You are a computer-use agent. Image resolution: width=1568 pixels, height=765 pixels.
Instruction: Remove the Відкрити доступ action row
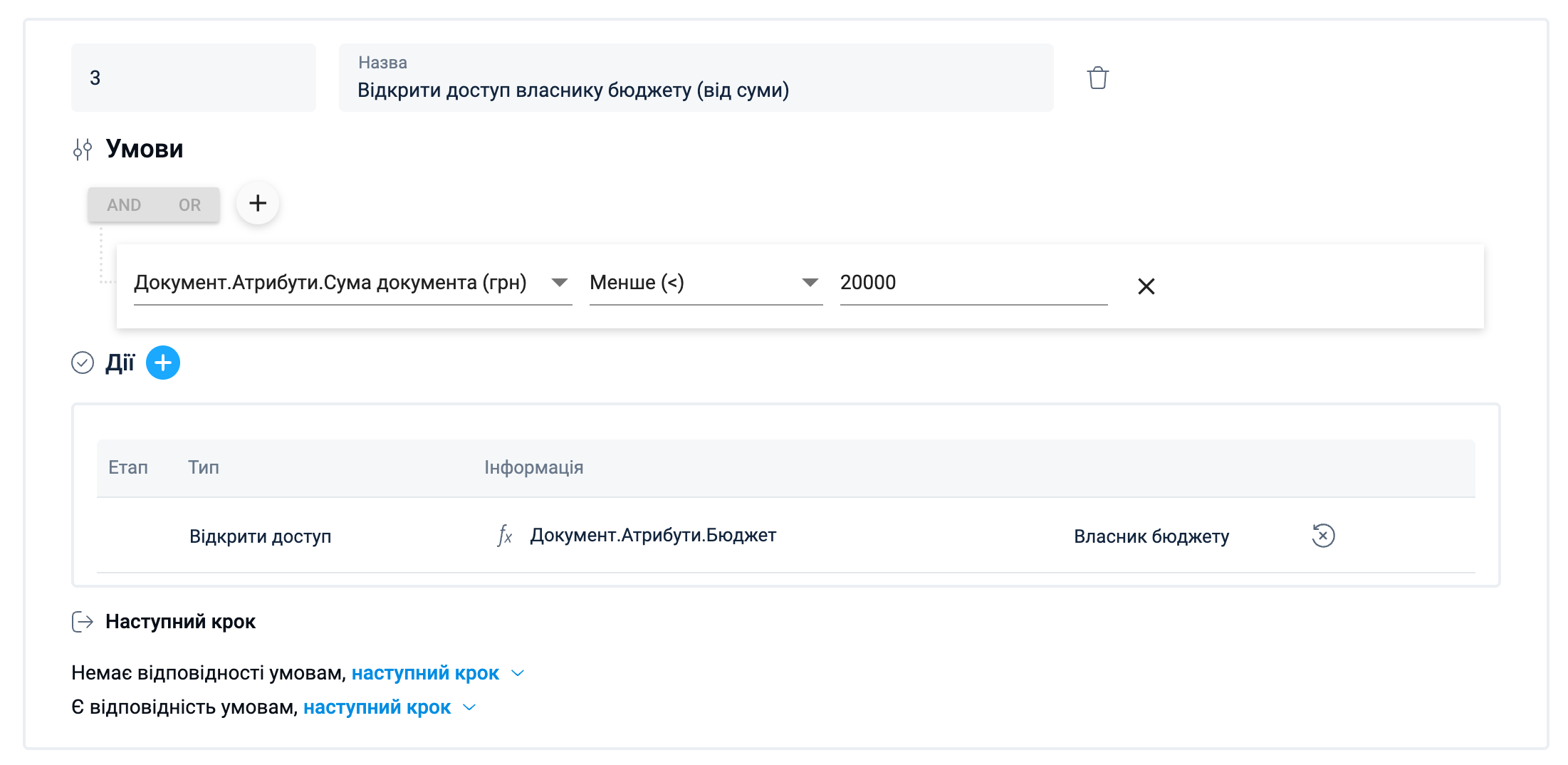pyautogui.click(x=1323, y=536)
